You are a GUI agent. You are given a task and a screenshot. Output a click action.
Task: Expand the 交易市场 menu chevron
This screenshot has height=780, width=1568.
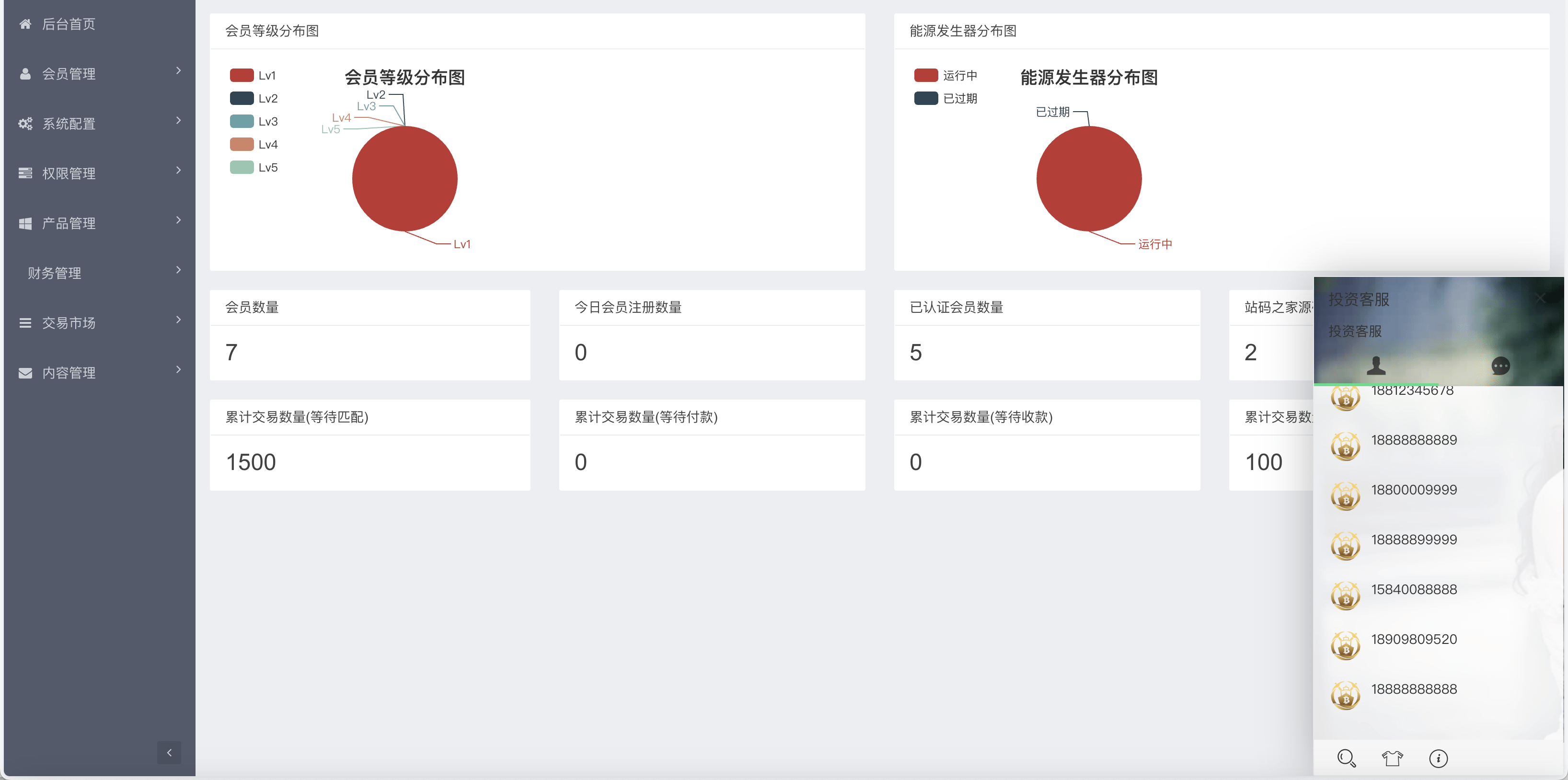(178, 320)
